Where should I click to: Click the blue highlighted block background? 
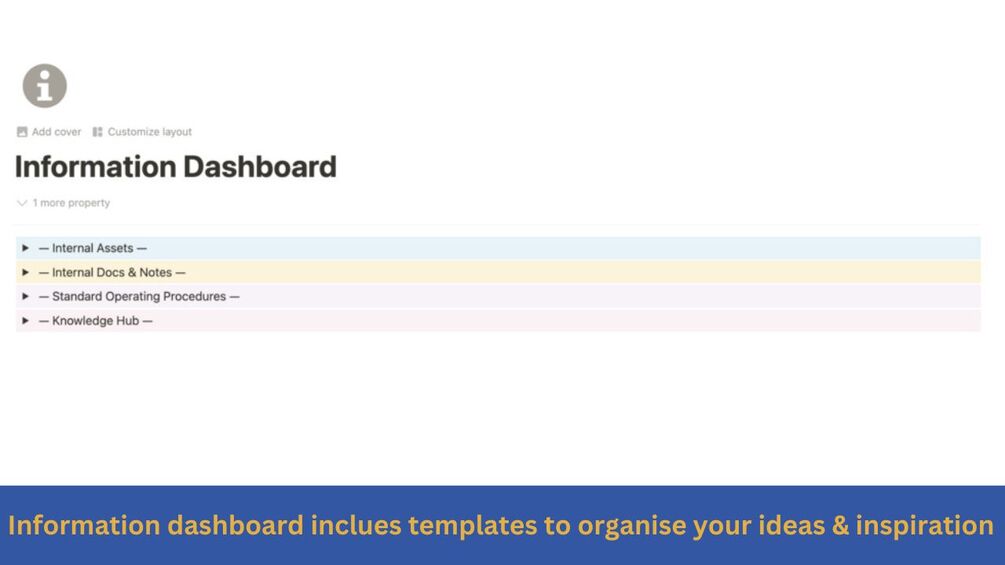tap(600, 248)
